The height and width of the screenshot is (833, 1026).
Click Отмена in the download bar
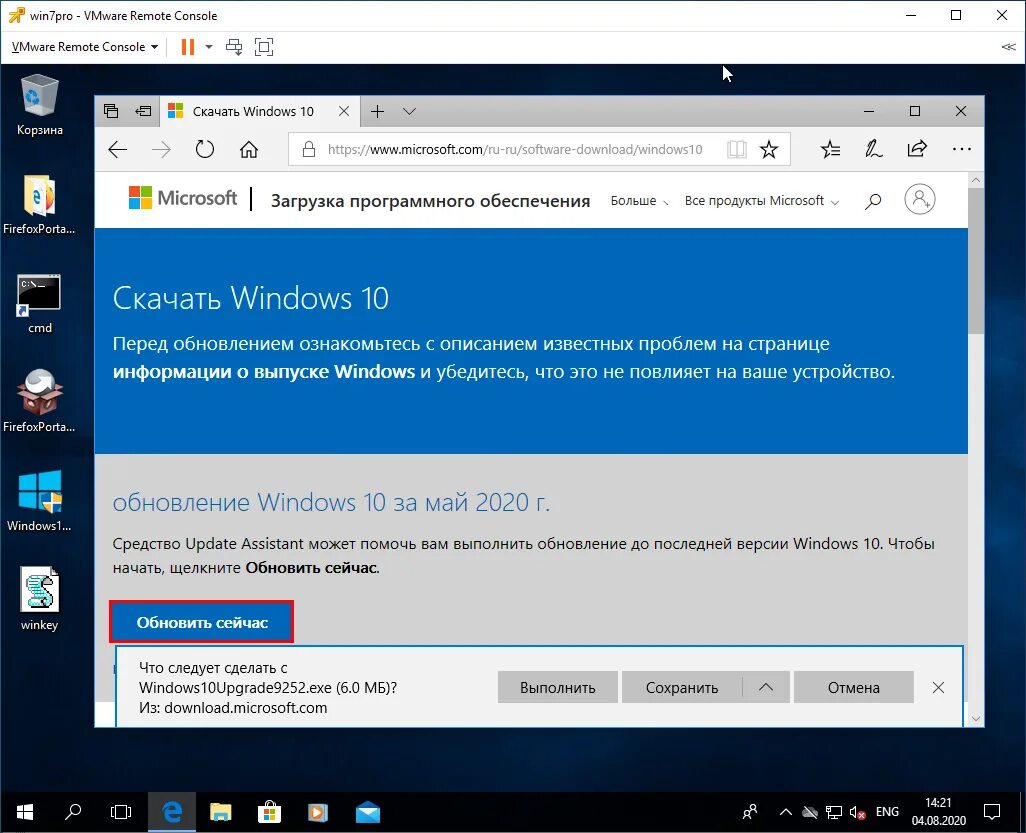(x=853, y=687)
